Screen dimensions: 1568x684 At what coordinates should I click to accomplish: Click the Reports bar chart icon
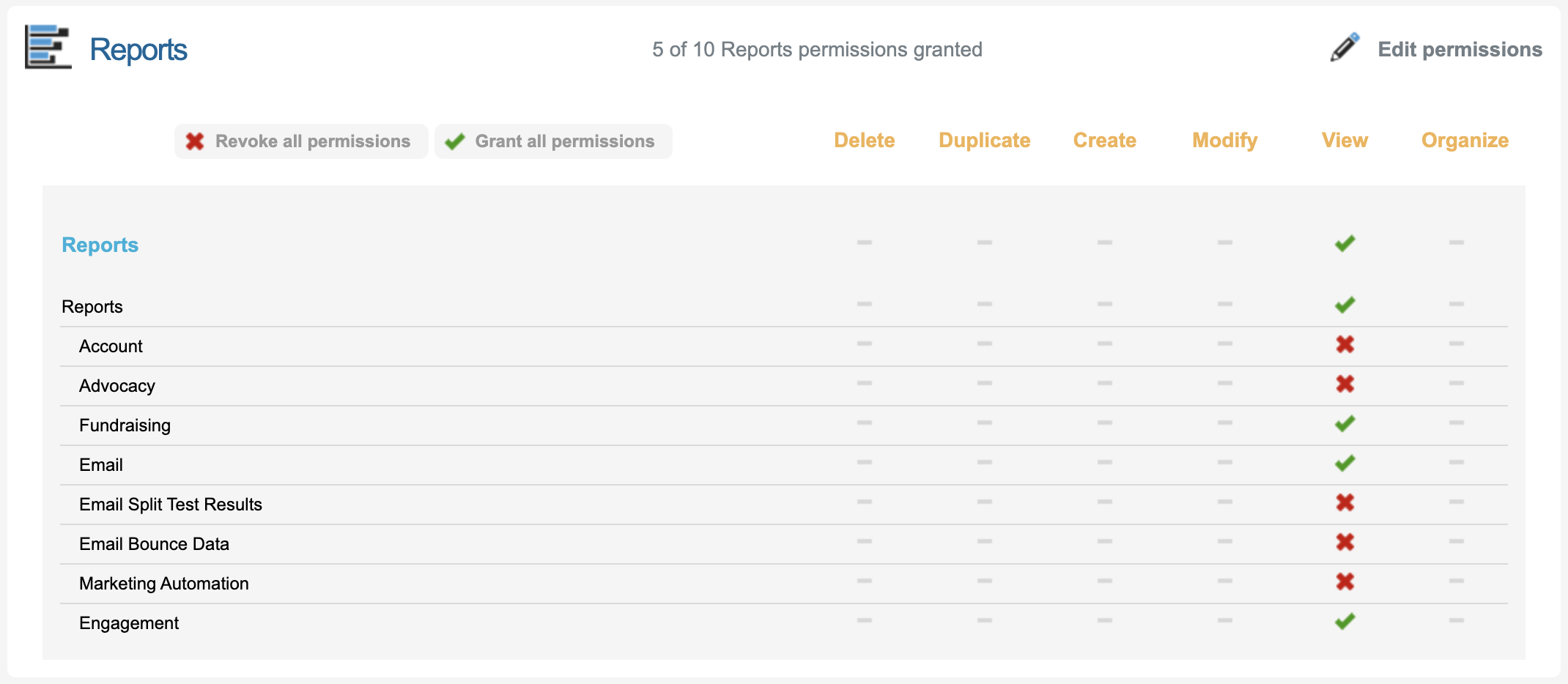point(48,48)
